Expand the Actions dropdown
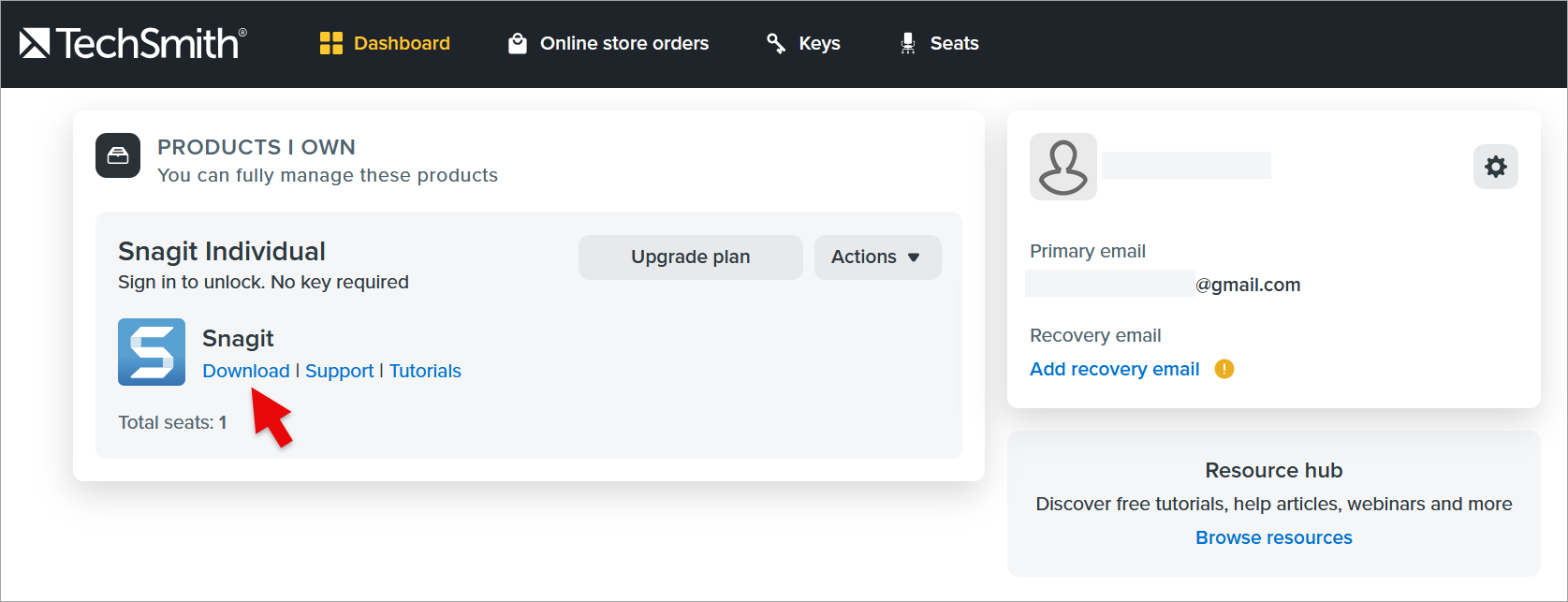The height and width of the screenshot is (602, 1568). (x=878, y=257)
